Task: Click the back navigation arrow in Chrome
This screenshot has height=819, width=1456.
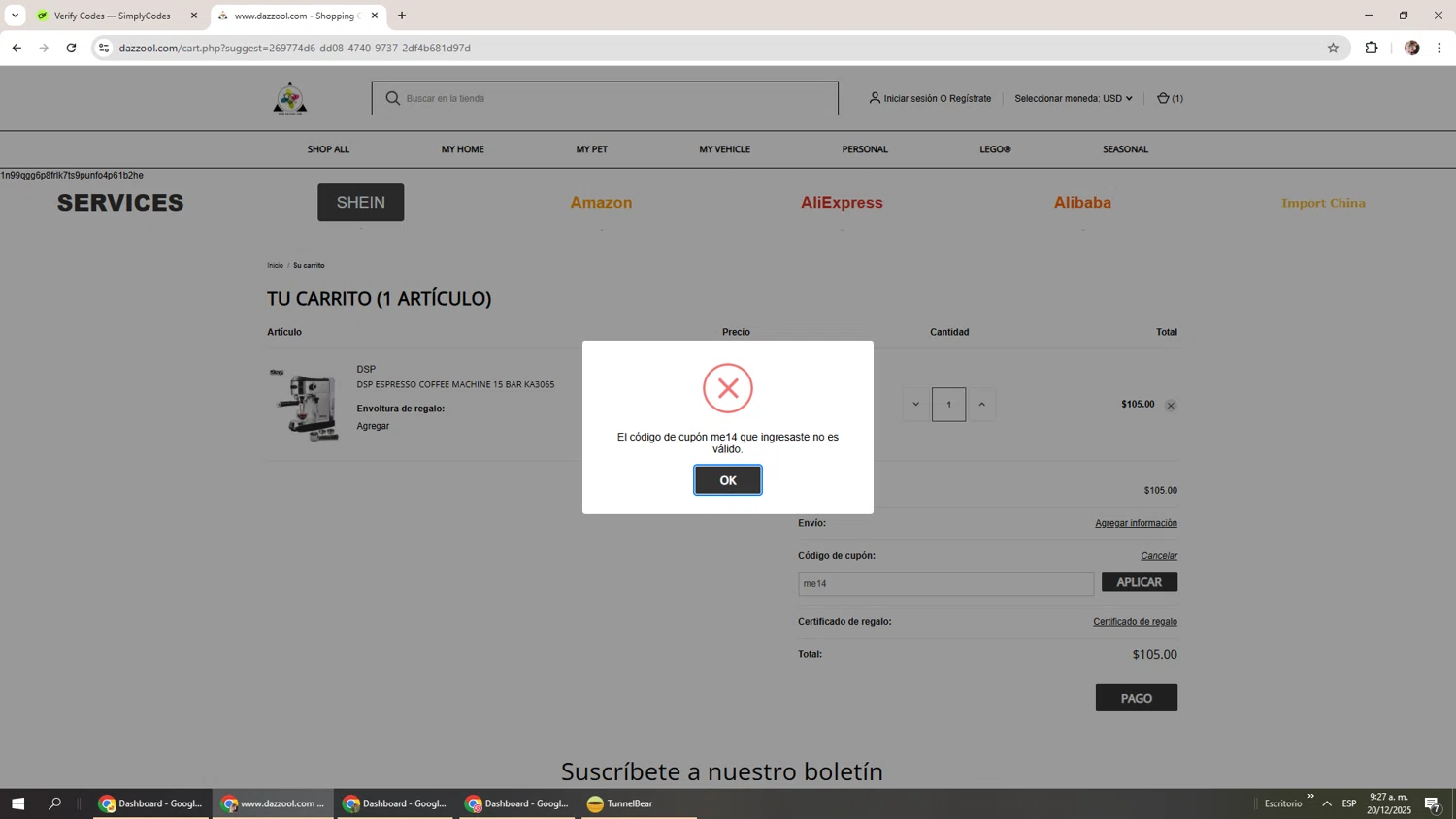Action: (17, 48)
